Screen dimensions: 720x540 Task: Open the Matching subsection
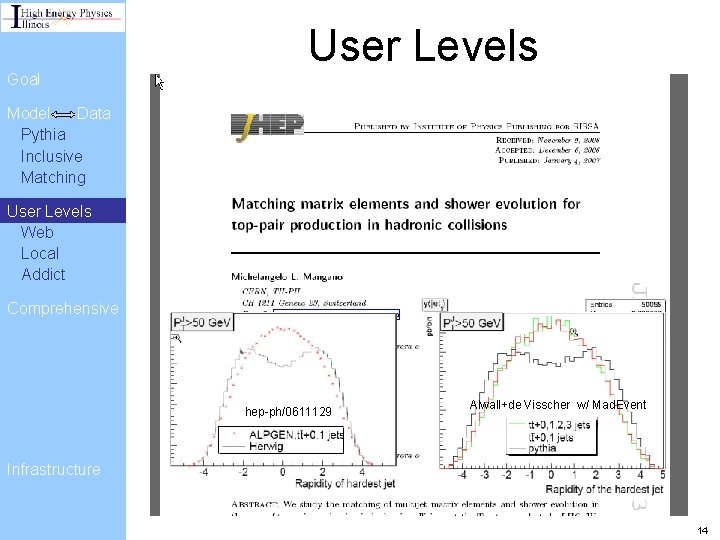point(53,177)
